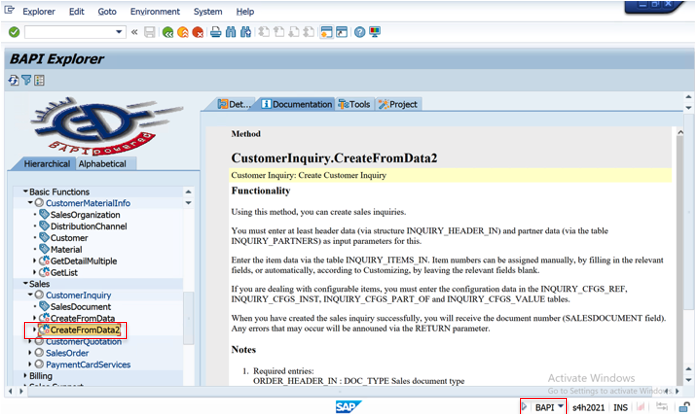Click the lock icon in status bar

tap(684, 406)
